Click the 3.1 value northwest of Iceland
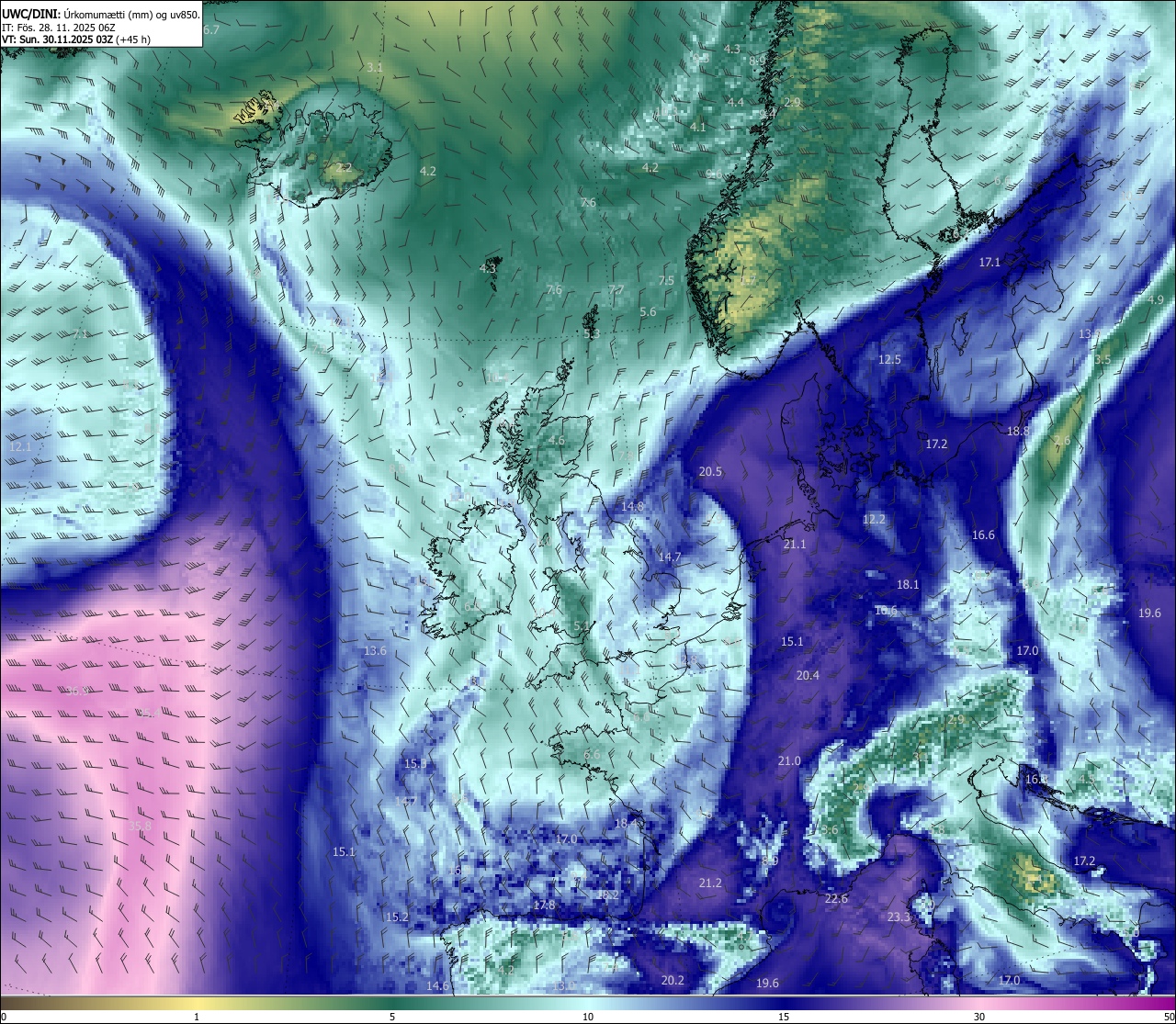This screenshot has width=1176, height=1024. pyautogui.click(x=374, y=68)
